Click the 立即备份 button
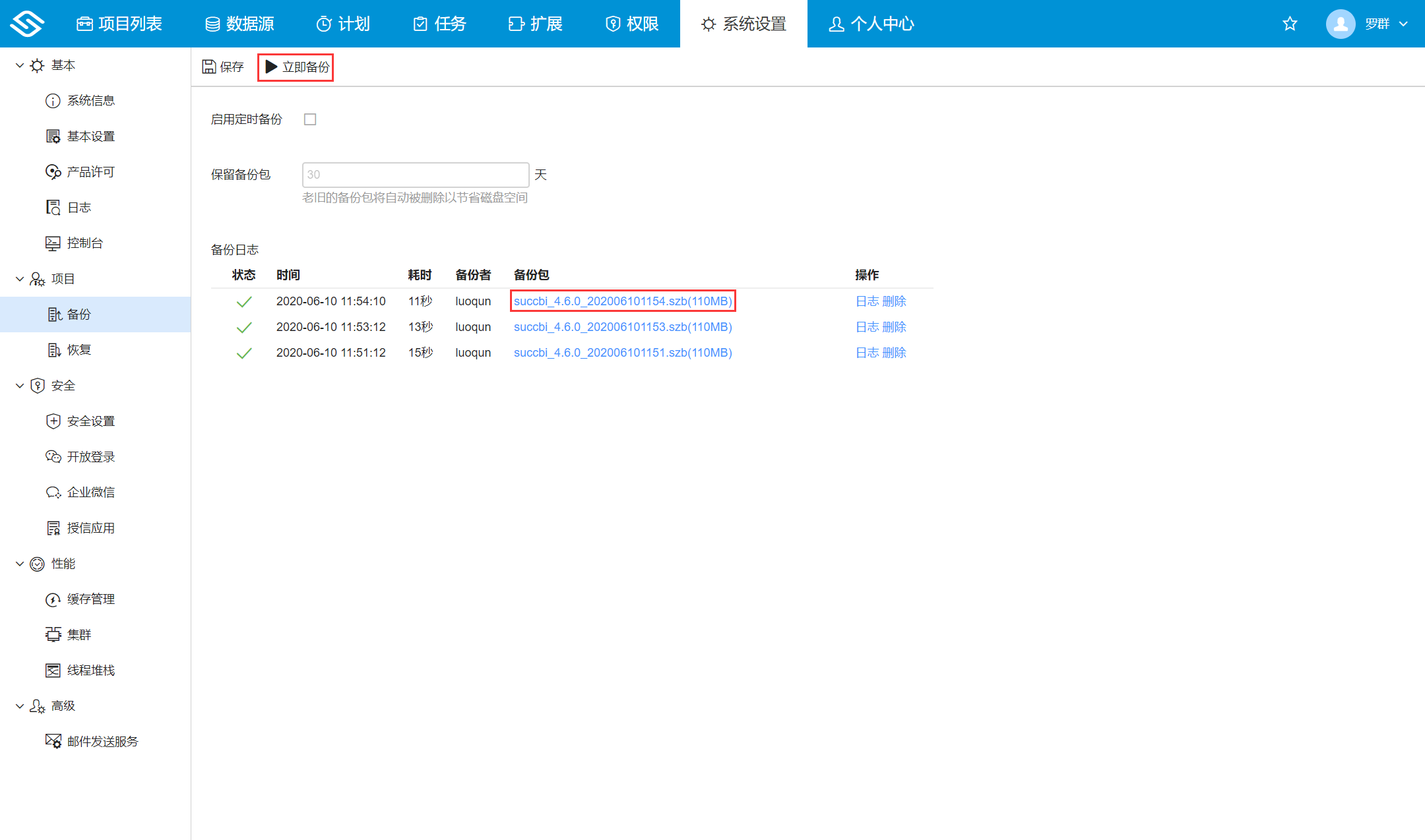 pos(296,67)
